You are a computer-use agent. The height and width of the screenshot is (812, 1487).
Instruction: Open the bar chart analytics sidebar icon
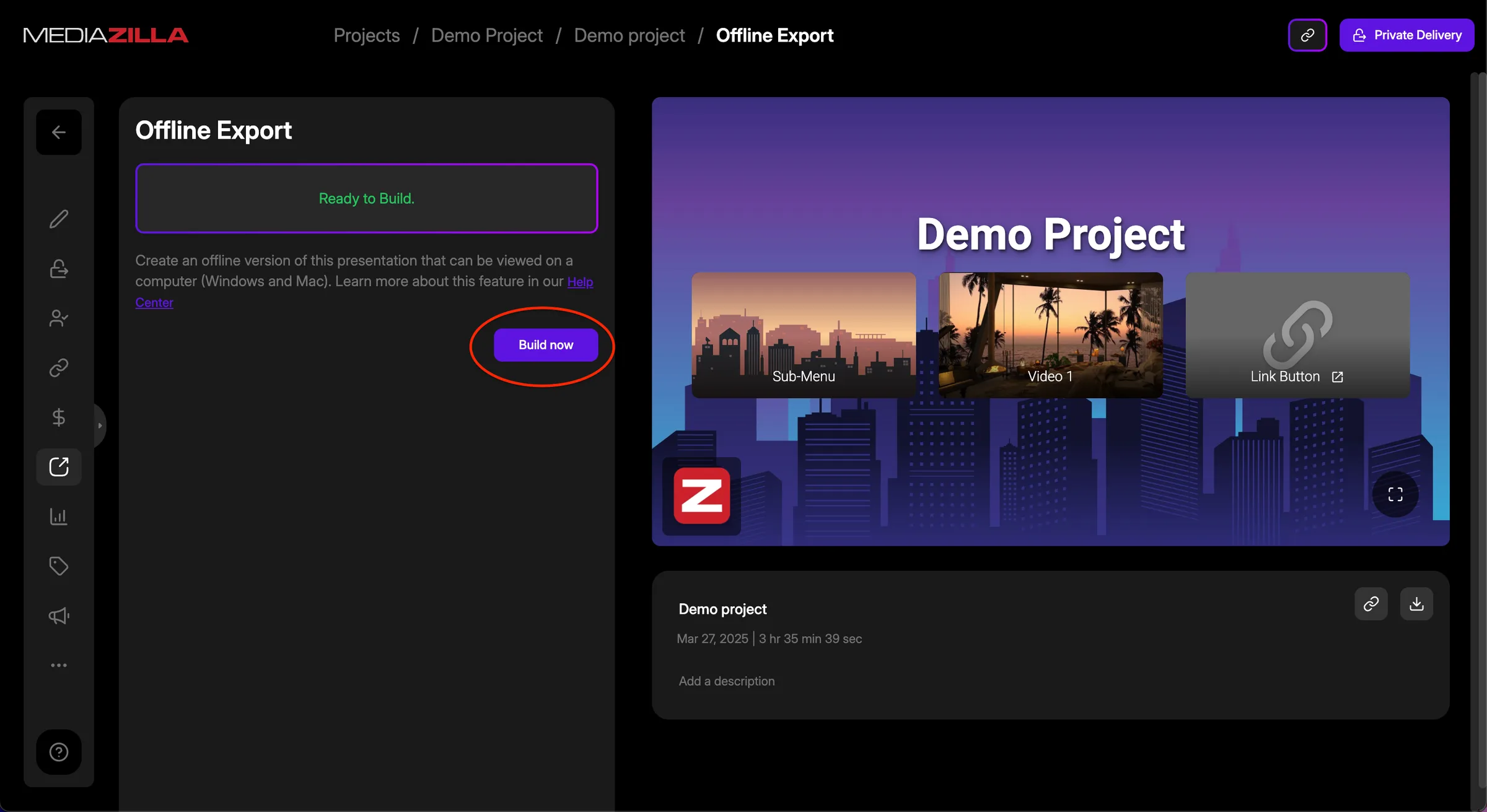59,516
